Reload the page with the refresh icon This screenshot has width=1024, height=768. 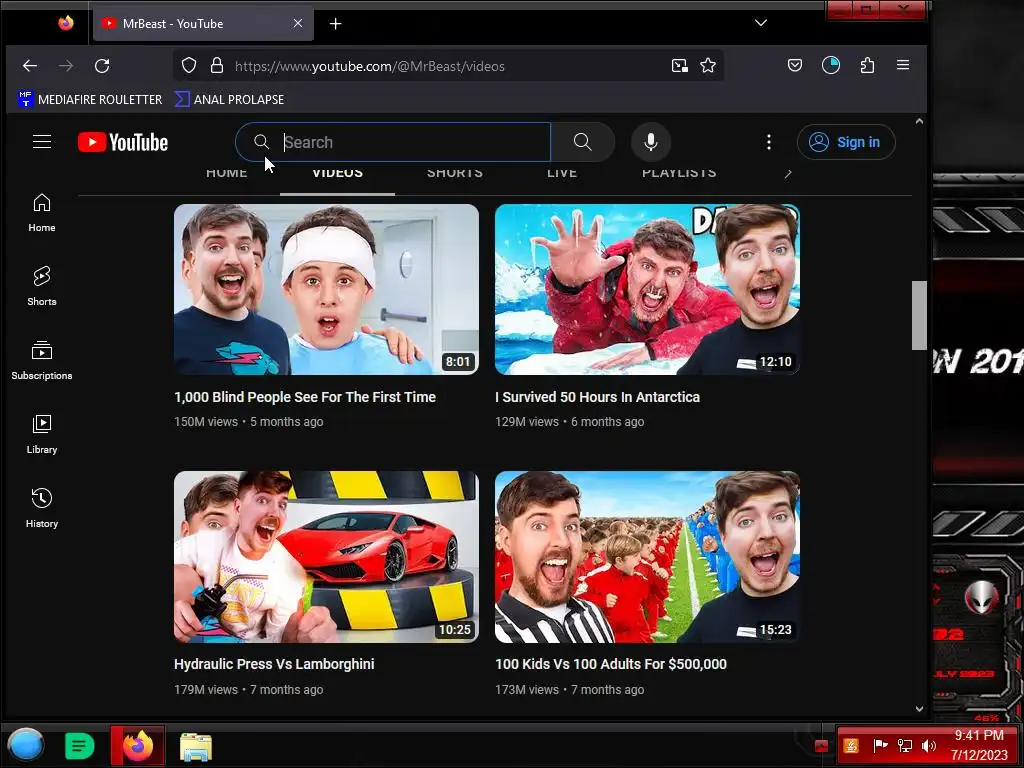(102, 66)
